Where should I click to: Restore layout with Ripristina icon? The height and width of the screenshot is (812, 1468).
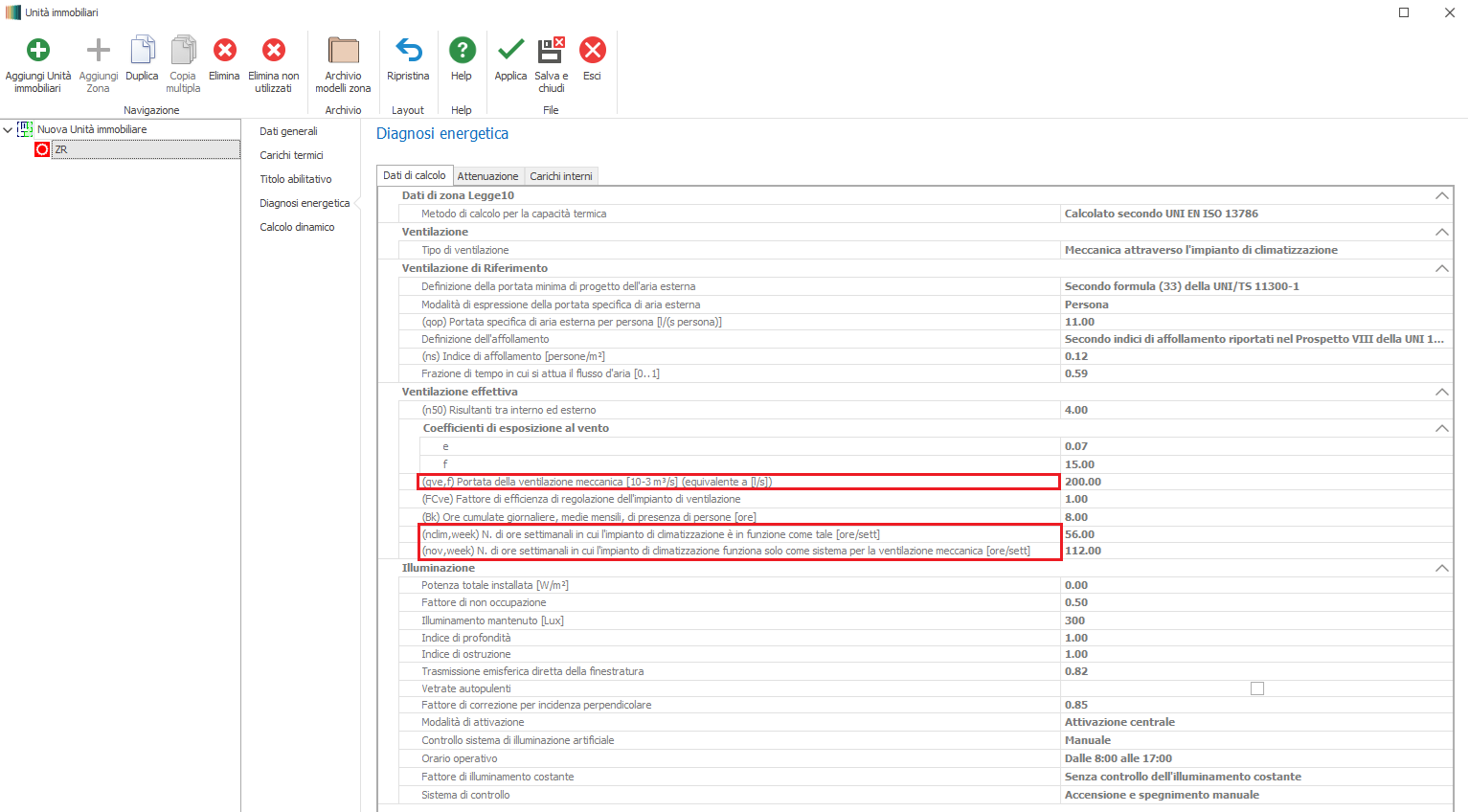click(408, 51)
